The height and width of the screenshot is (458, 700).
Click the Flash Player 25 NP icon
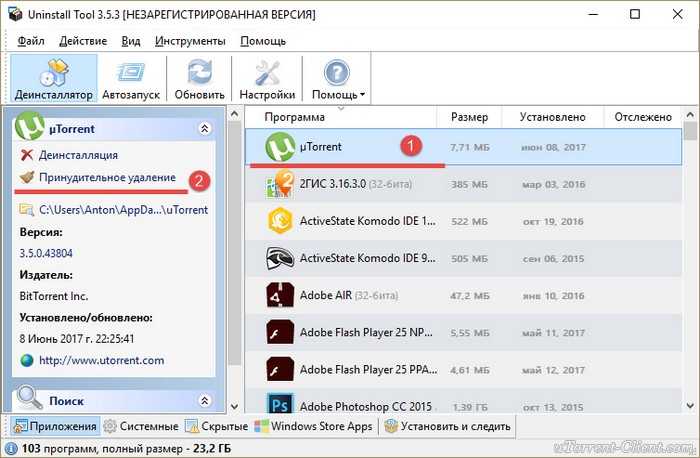(280, 332)
